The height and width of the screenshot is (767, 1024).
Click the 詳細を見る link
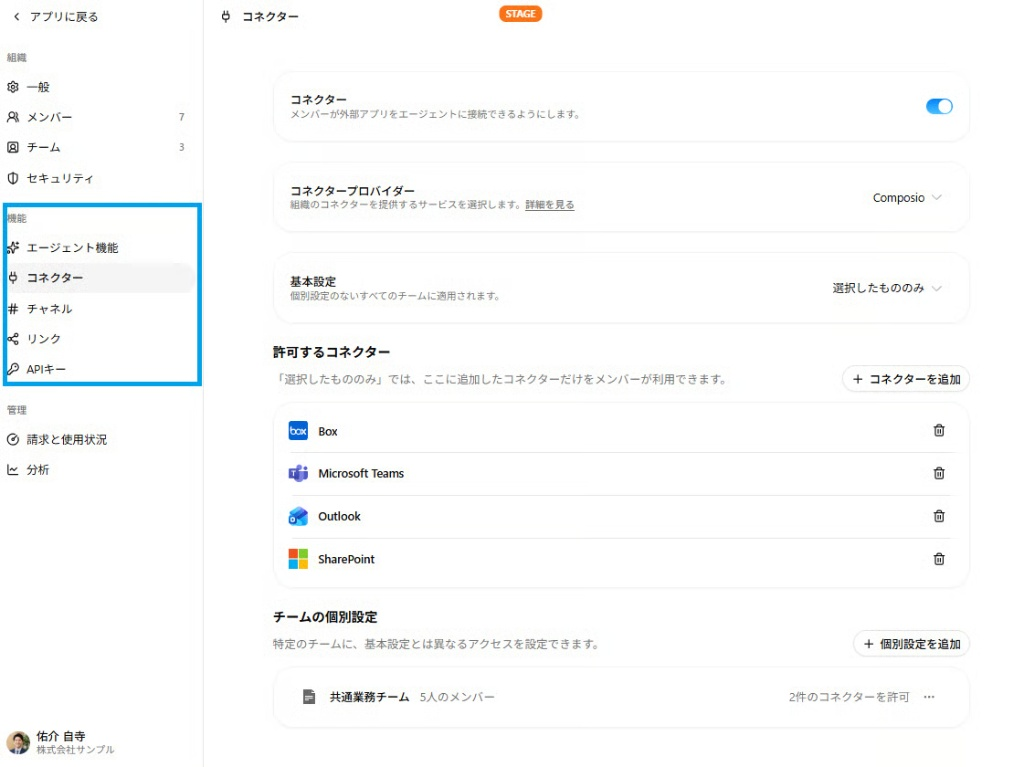tap(549, 204)
